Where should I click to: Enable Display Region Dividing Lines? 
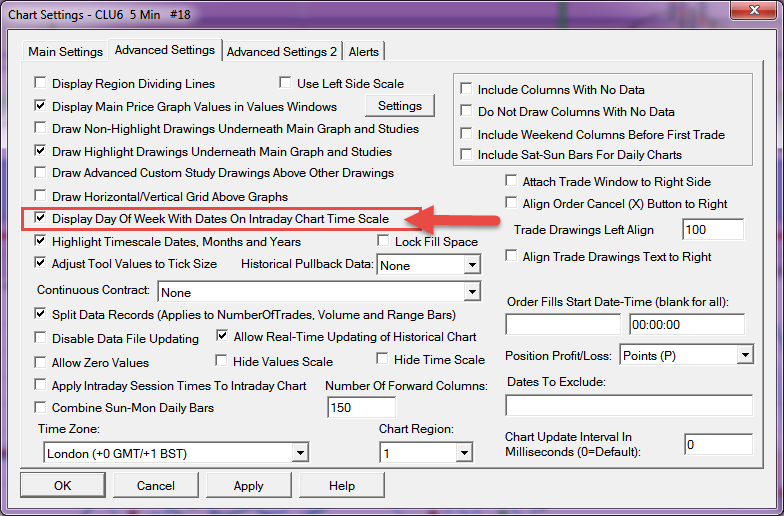[x=40, y=82]
